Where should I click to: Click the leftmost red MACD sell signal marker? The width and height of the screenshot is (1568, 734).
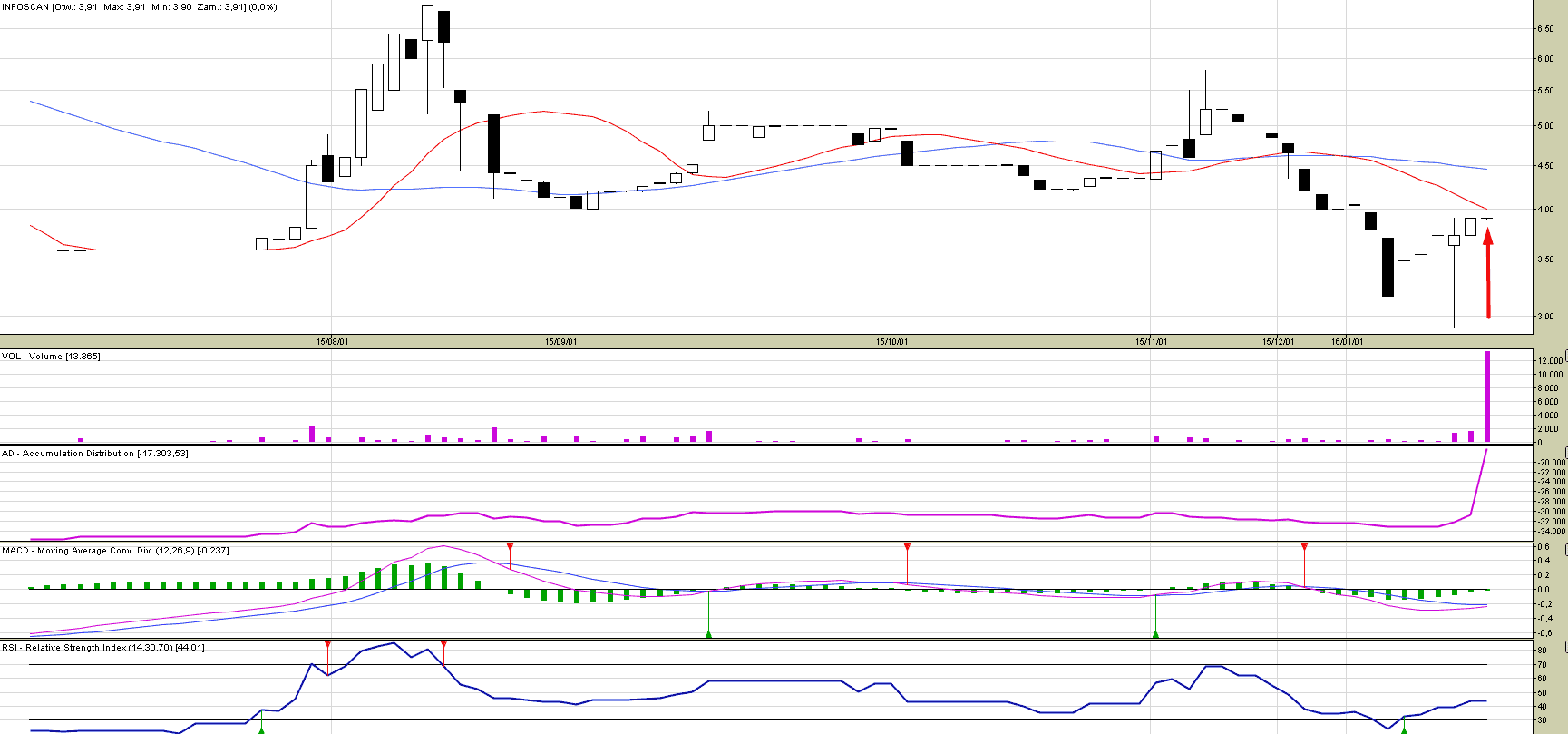pos(510,548)
